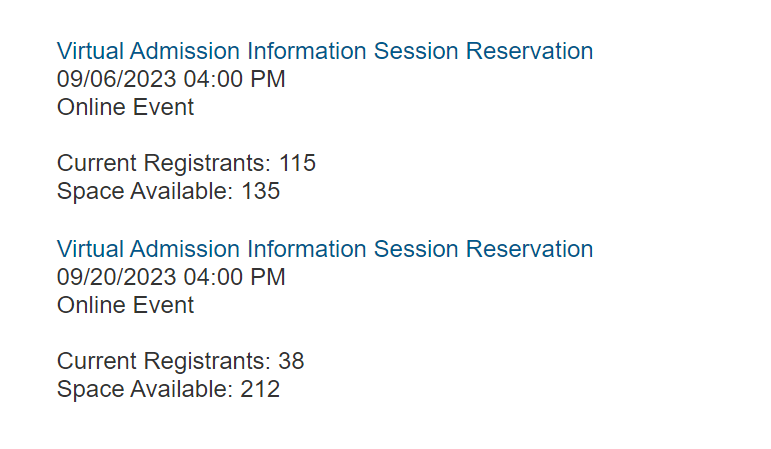
Task: Select the available space number 135
Action: (x=261, y=191)
